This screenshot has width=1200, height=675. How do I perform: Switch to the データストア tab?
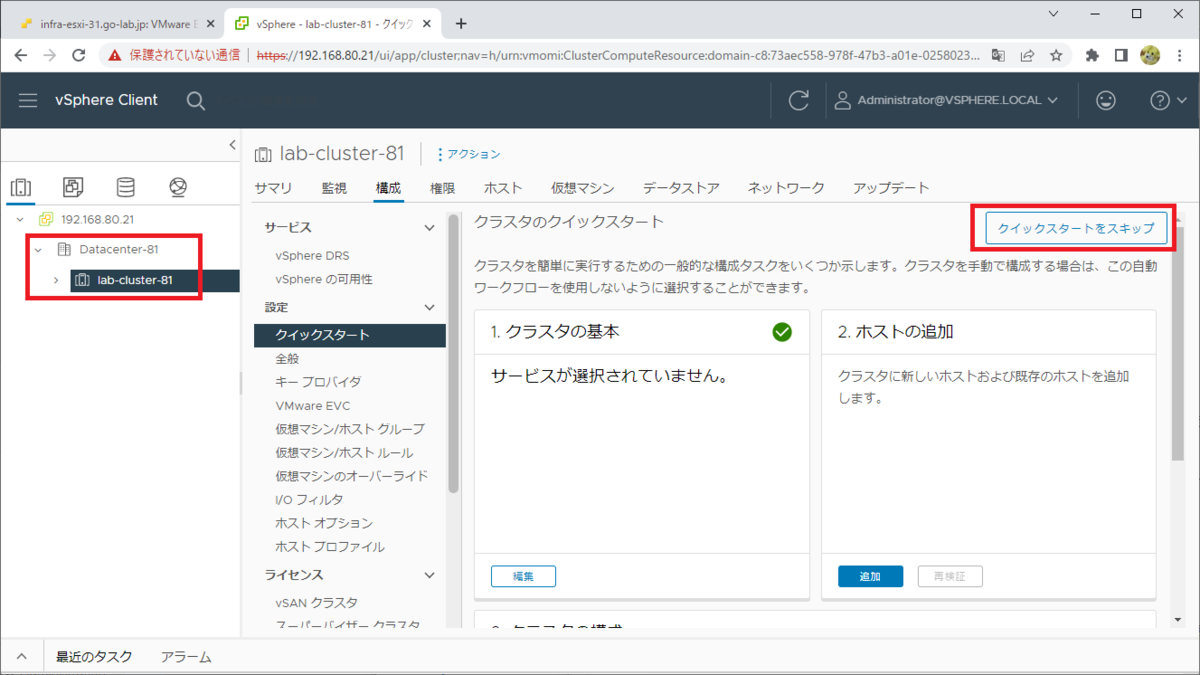click(x=681, y=188)
